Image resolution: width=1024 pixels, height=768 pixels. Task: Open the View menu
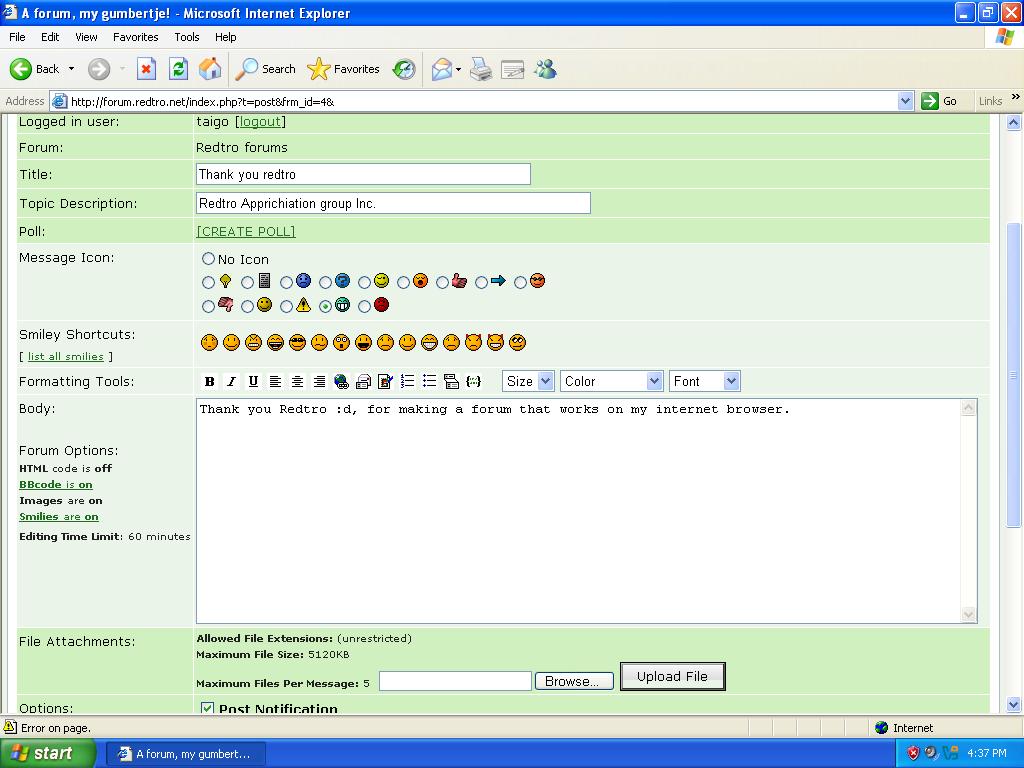(87, 37)
